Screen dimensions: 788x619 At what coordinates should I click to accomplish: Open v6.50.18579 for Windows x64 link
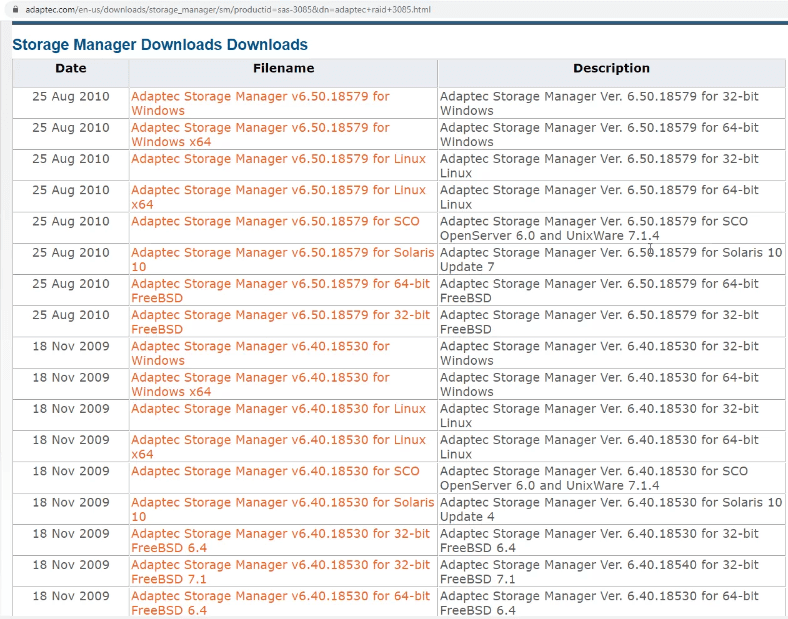(260, 135)
